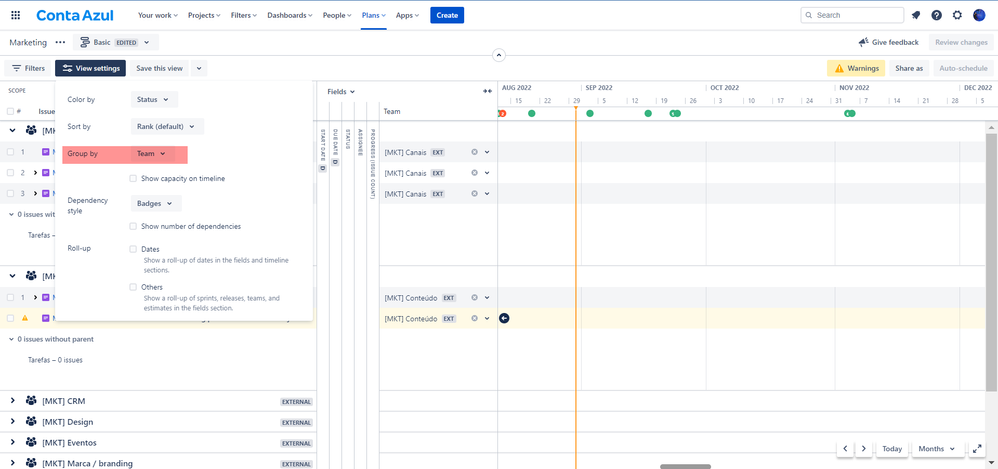Move timeline to next period arrow
998x469 pixels.
(863, 449)
